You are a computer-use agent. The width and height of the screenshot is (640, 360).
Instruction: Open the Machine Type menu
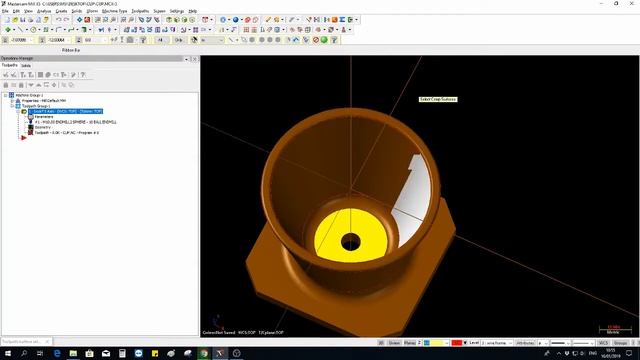(114, 11)
